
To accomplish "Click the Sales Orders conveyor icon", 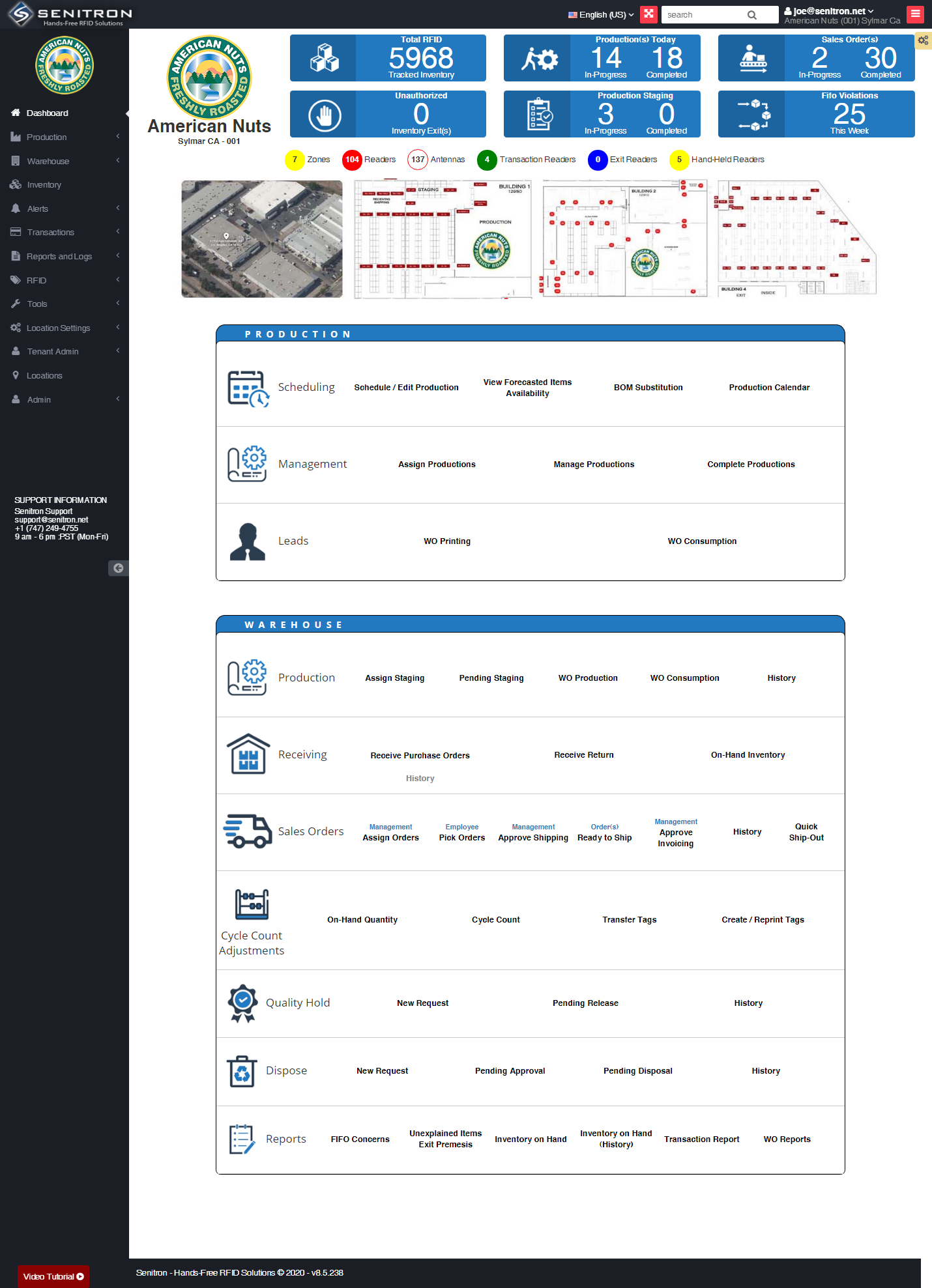I will click(753, 58).
